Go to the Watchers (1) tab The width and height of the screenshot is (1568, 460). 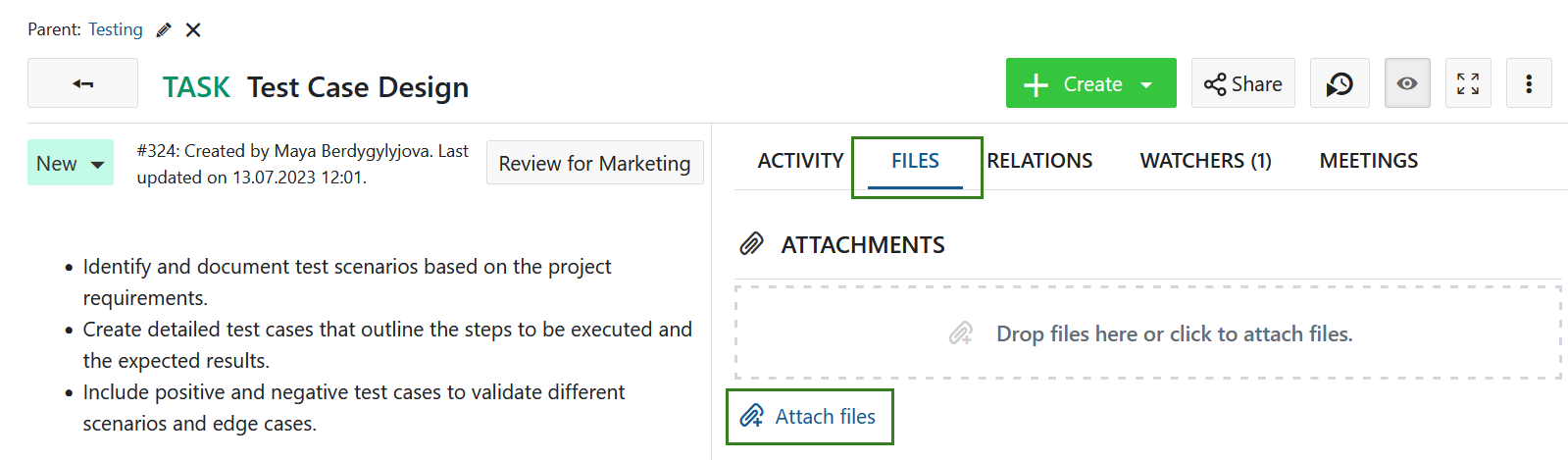[1205, 161]
